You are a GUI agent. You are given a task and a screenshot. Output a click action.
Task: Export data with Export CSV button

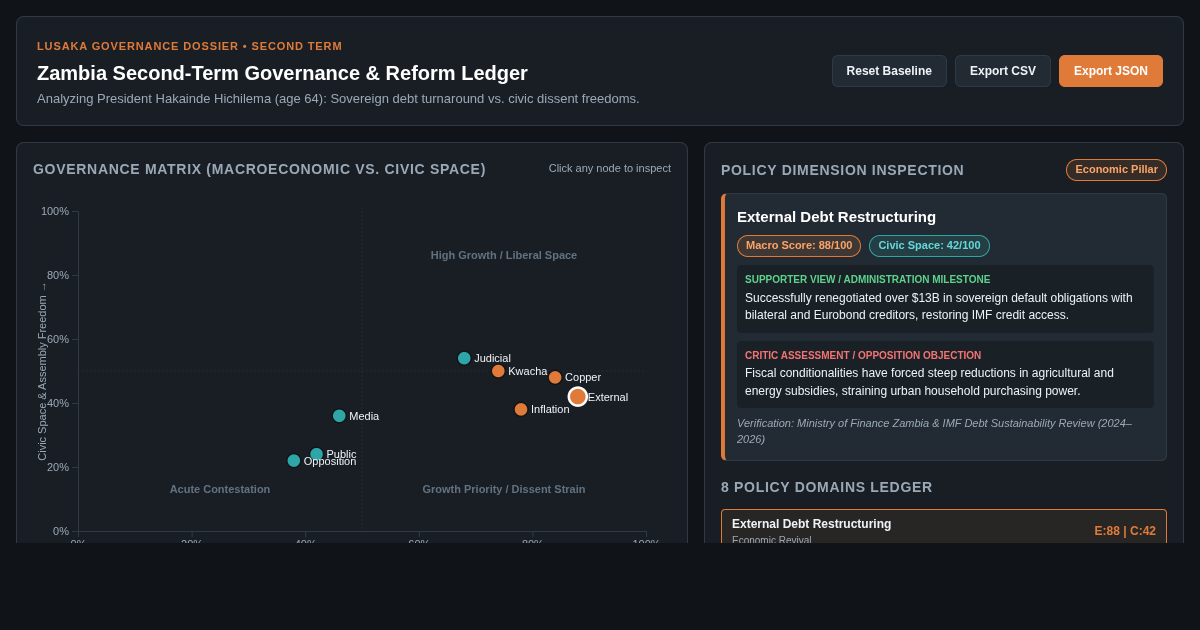(1003, 71)
